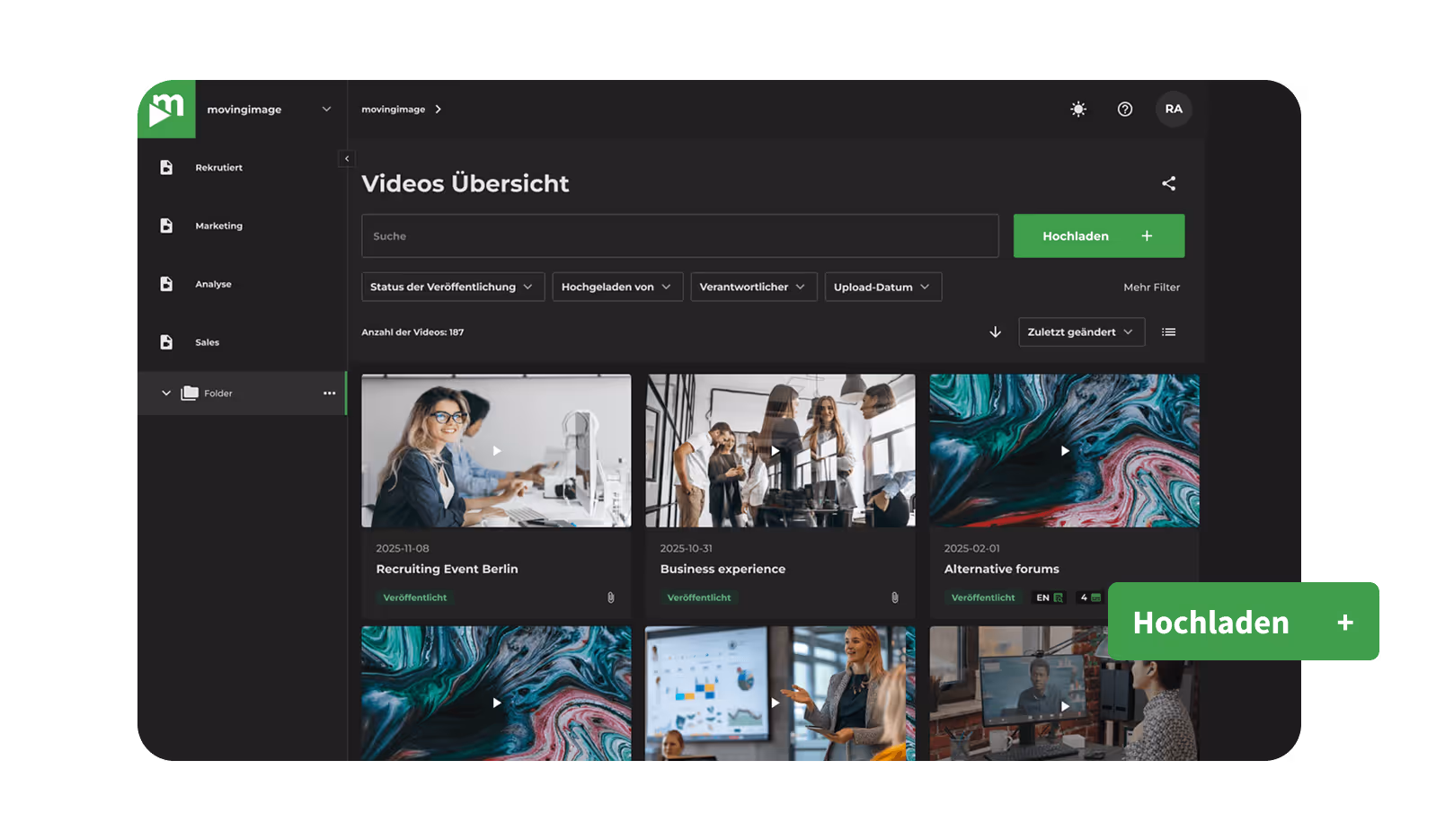Toggle sort direction arrow
Viewport: 1436px width, 840px height.
click(x=995, y=332)
